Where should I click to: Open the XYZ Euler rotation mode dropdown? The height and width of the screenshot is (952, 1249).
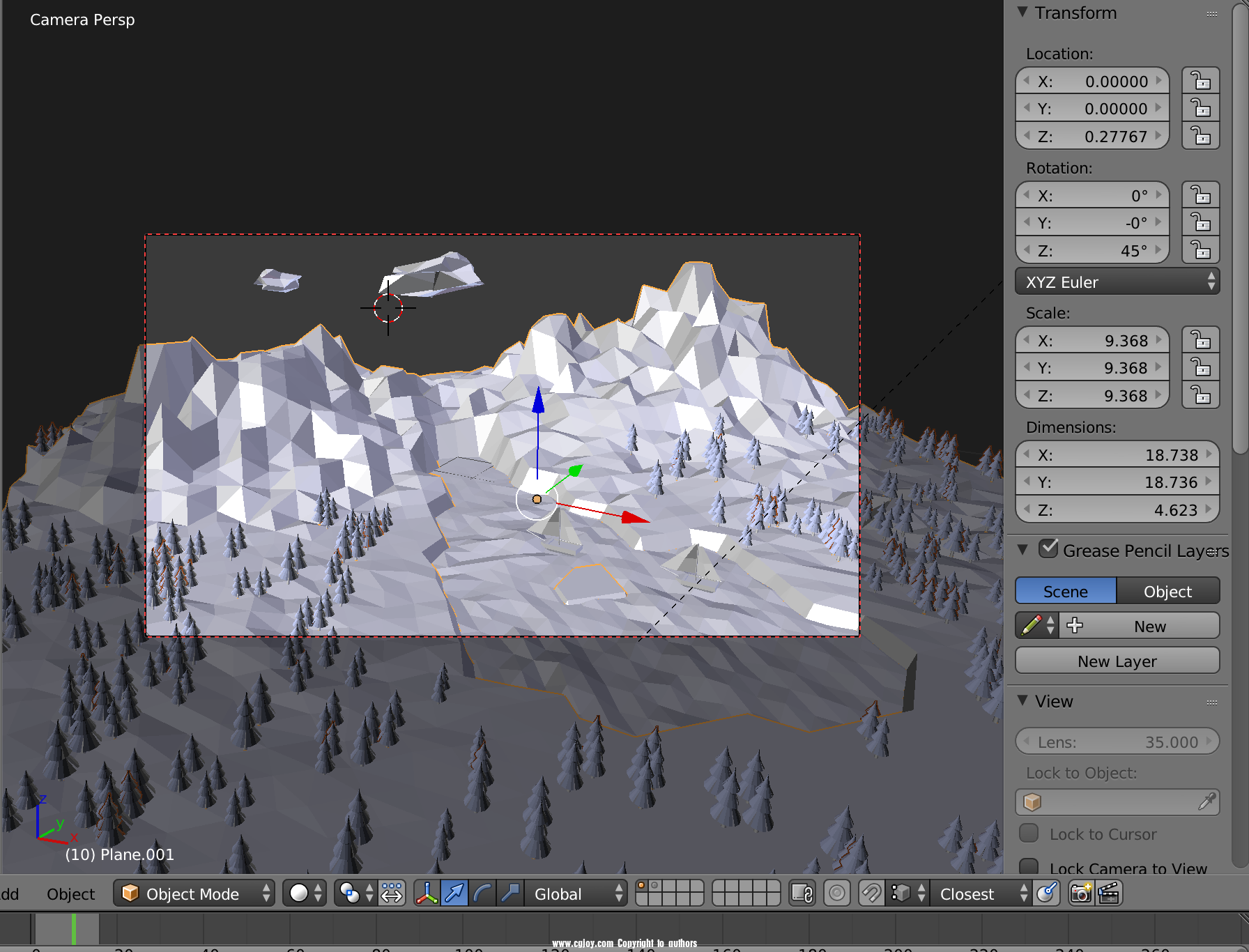pos(1117,282)
